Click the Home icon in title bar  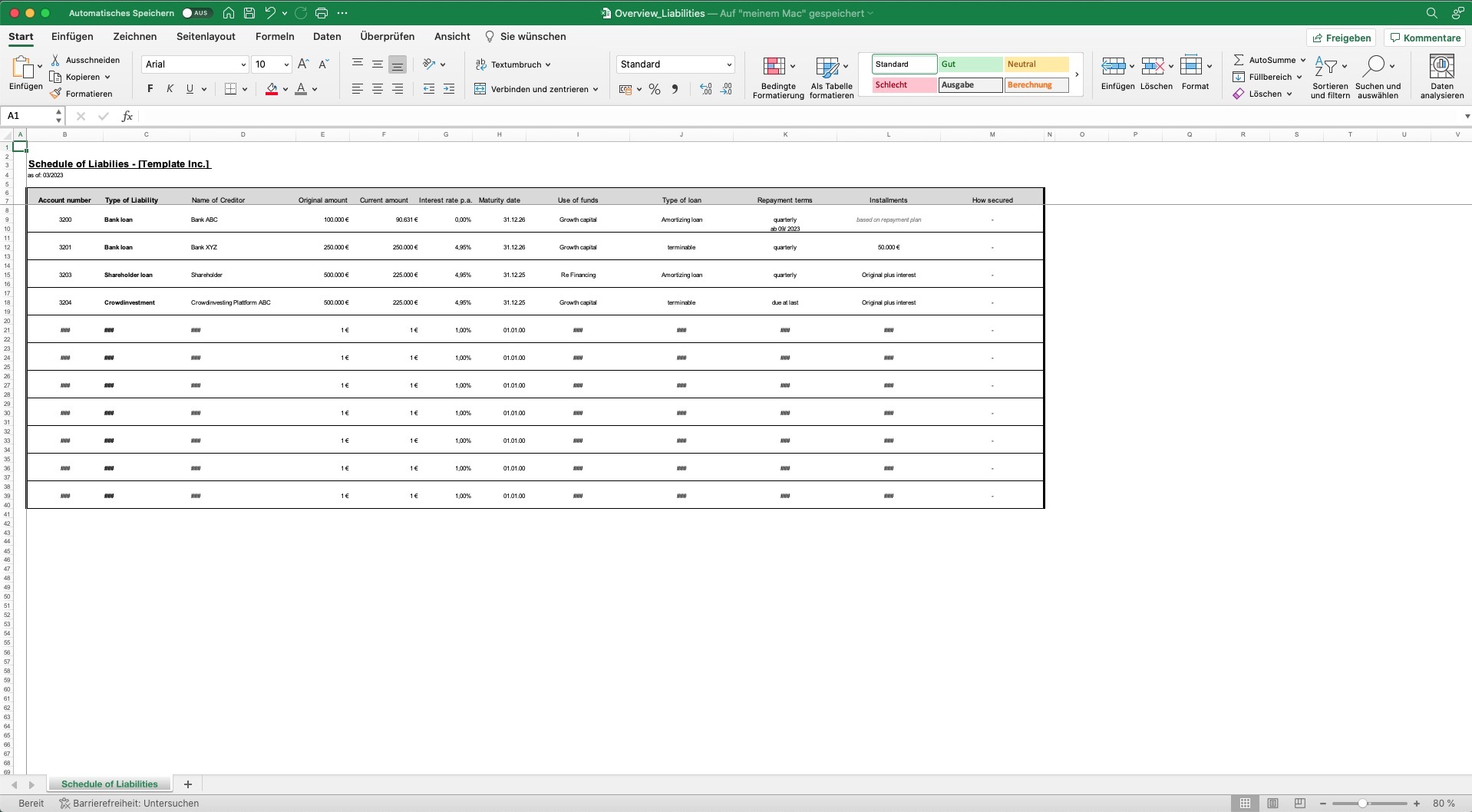click(x=229, y=13)
